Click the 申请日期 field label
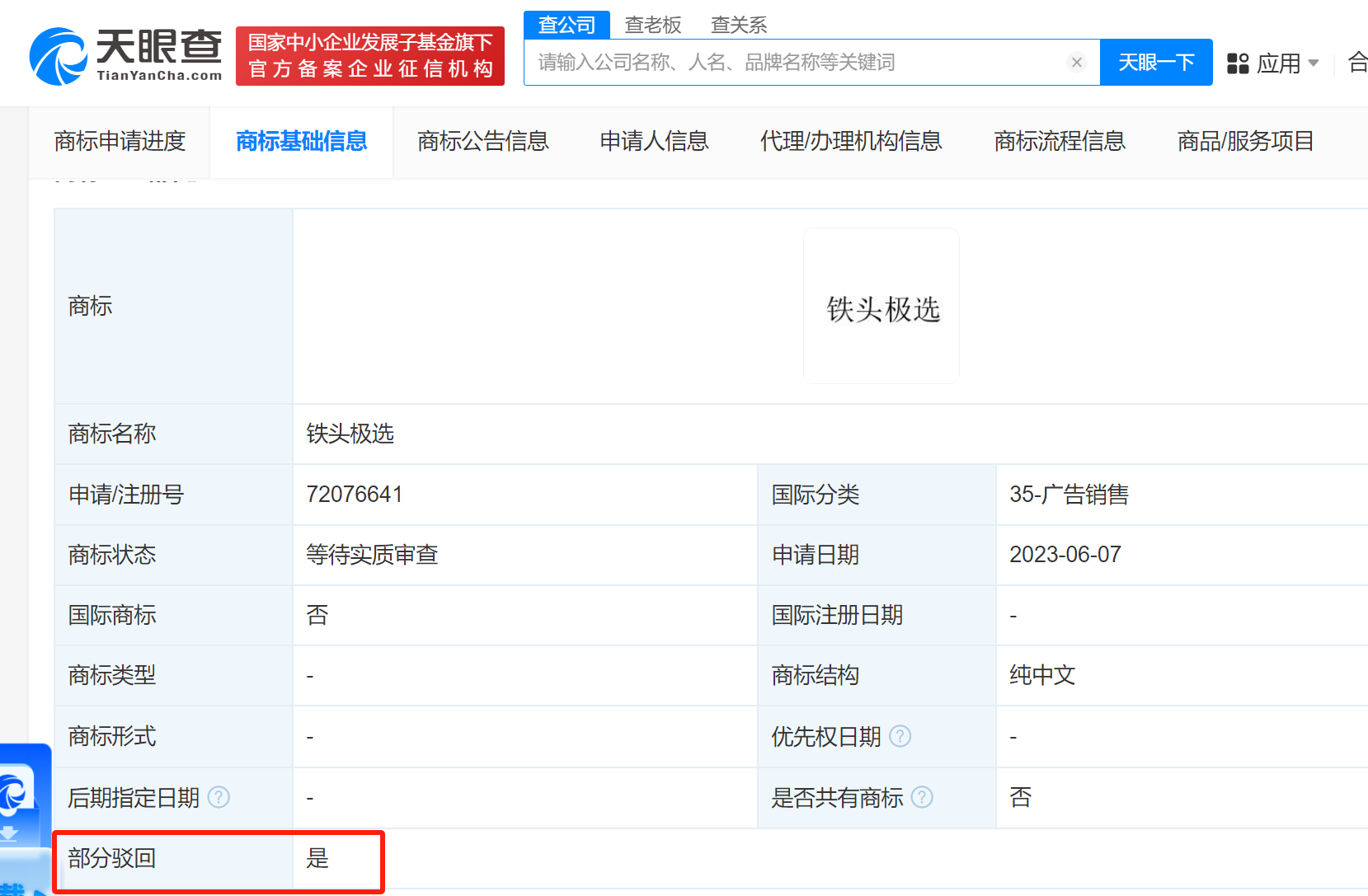The width and height of the screenshot is (1368, 896). coord(816,555)
